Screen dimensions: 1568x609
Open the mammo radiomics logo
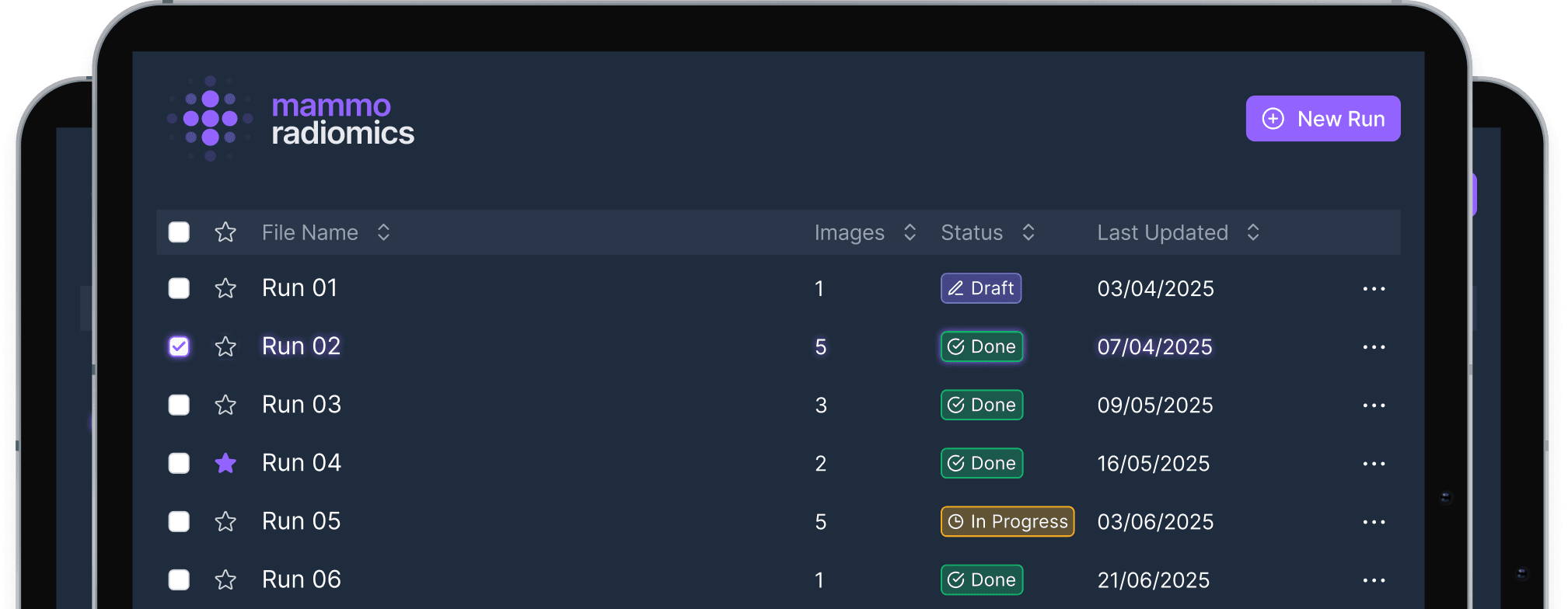292,119
